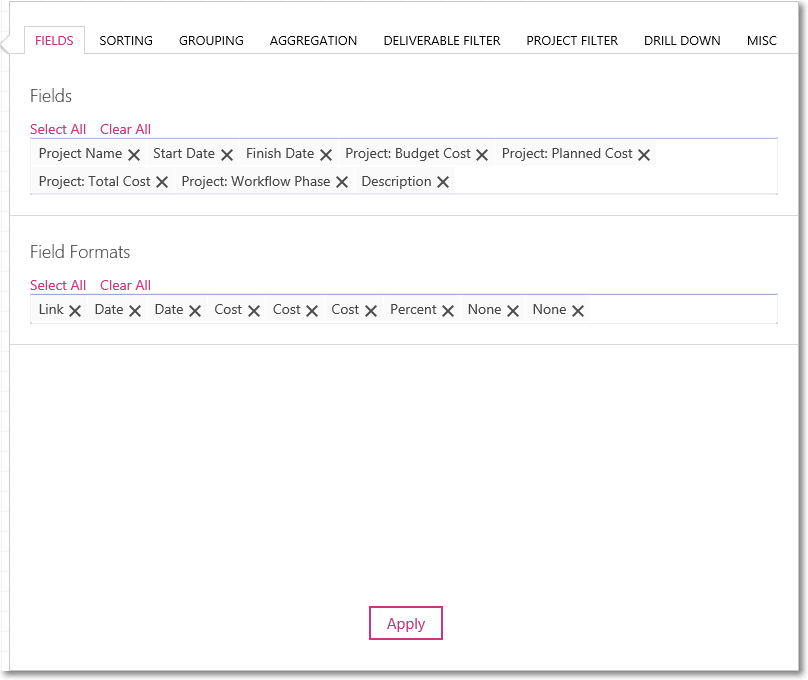Switch to the SORTING tab

click(126, 40)
